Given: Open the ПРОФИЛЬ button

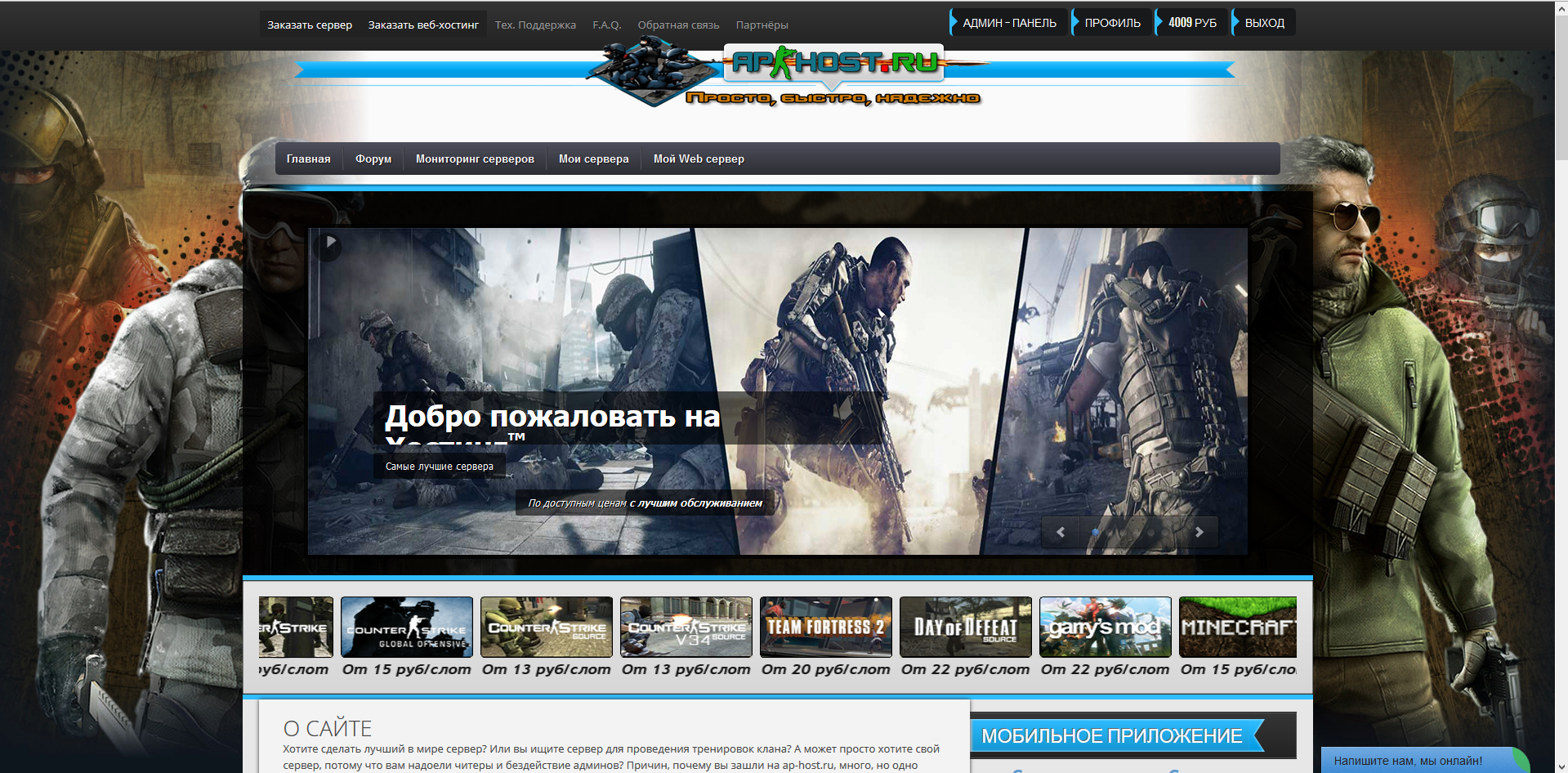Looking at the screenshot, I should pyautogui.click(x=1111, y=23).
